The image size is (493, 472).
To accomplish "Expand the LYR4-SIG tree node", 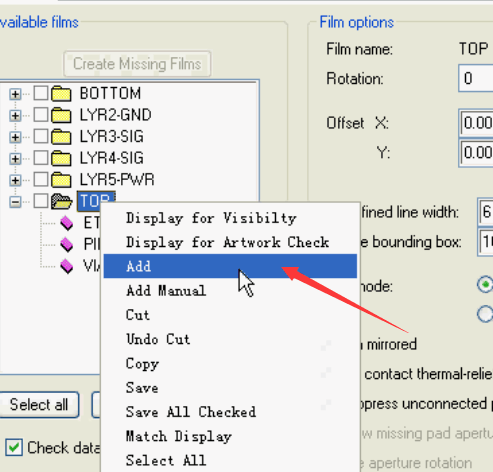I will click(15, 159).
